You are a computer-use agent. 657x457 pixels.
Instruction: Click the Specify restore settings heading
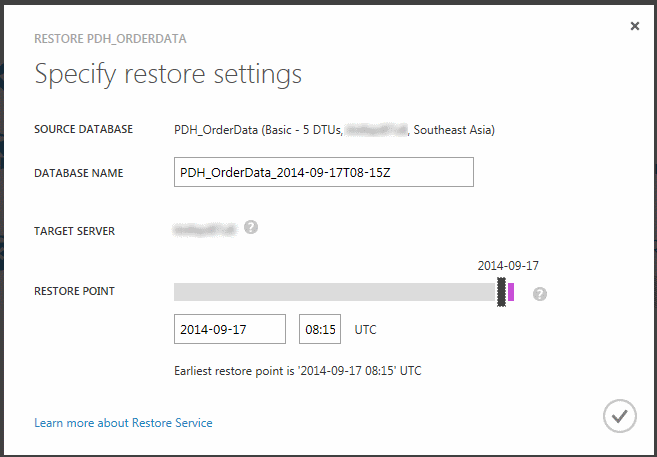pyautogui.click(x=168, y=74)
